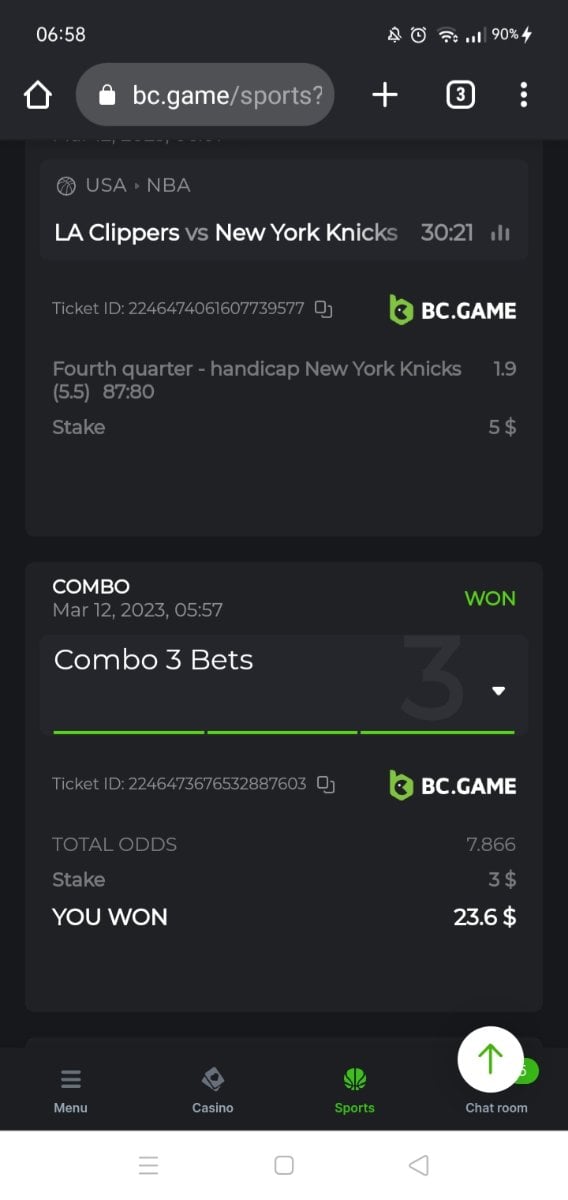
Task: Select the Sports tab
Action: coord(355,1090)
